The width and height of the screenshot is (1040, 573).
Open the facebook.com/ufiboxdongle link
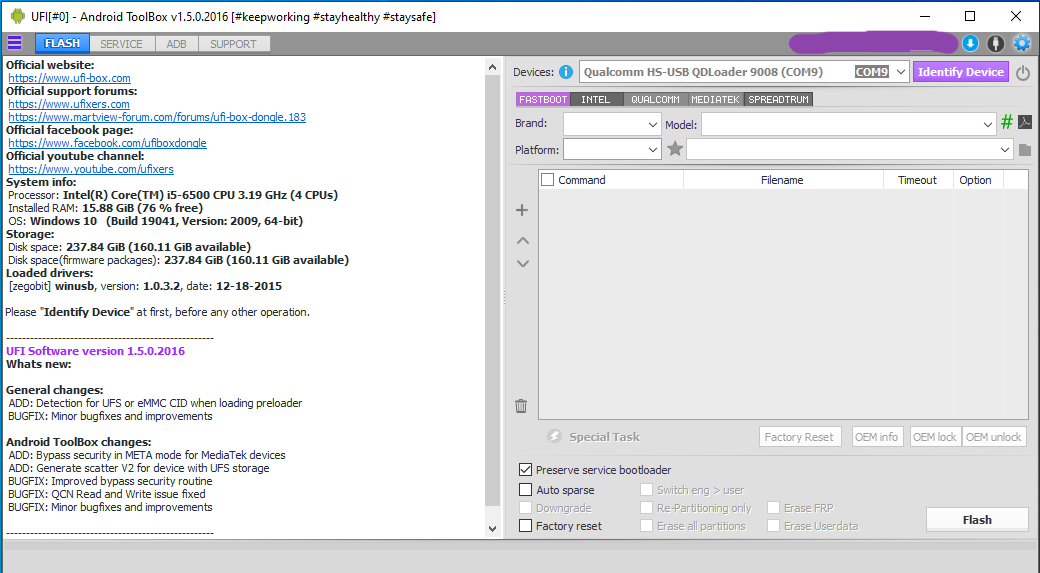click(107, 143)
